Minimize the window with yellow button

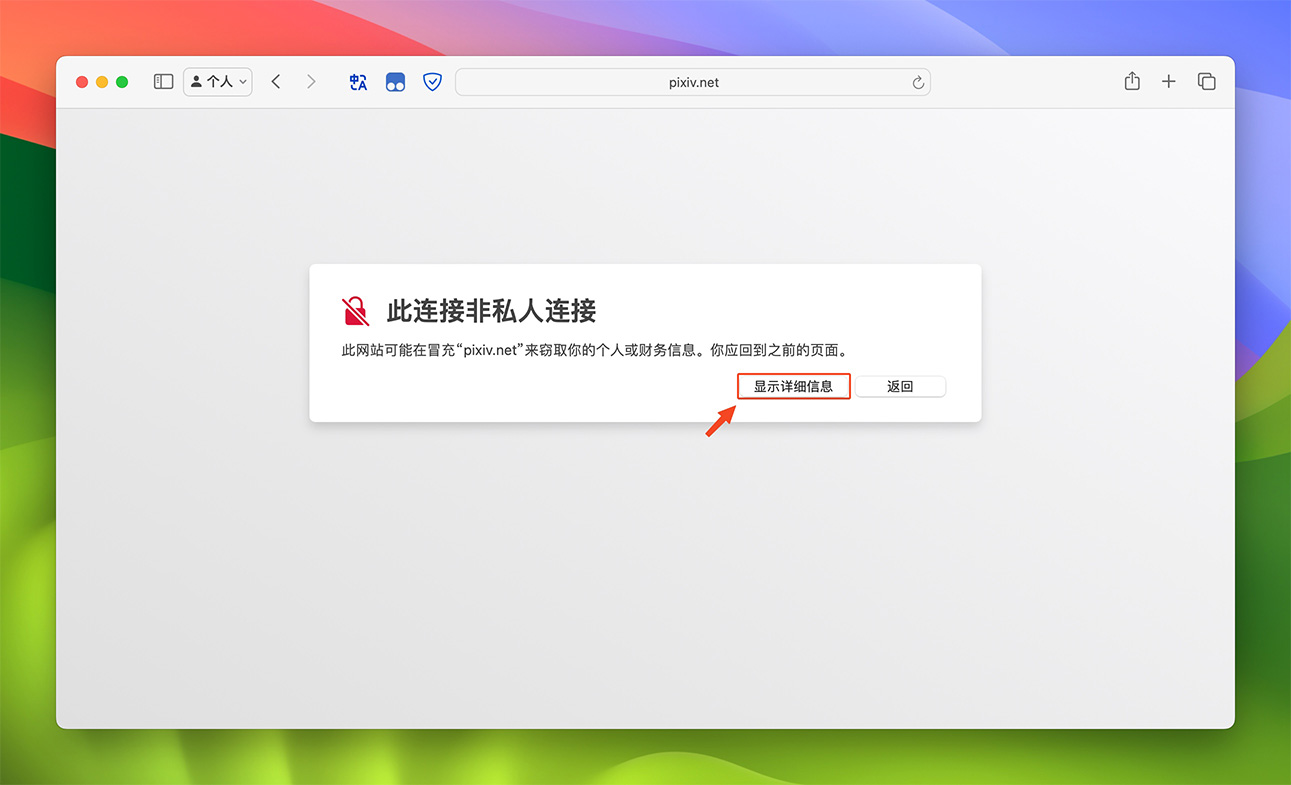(102, 82)
